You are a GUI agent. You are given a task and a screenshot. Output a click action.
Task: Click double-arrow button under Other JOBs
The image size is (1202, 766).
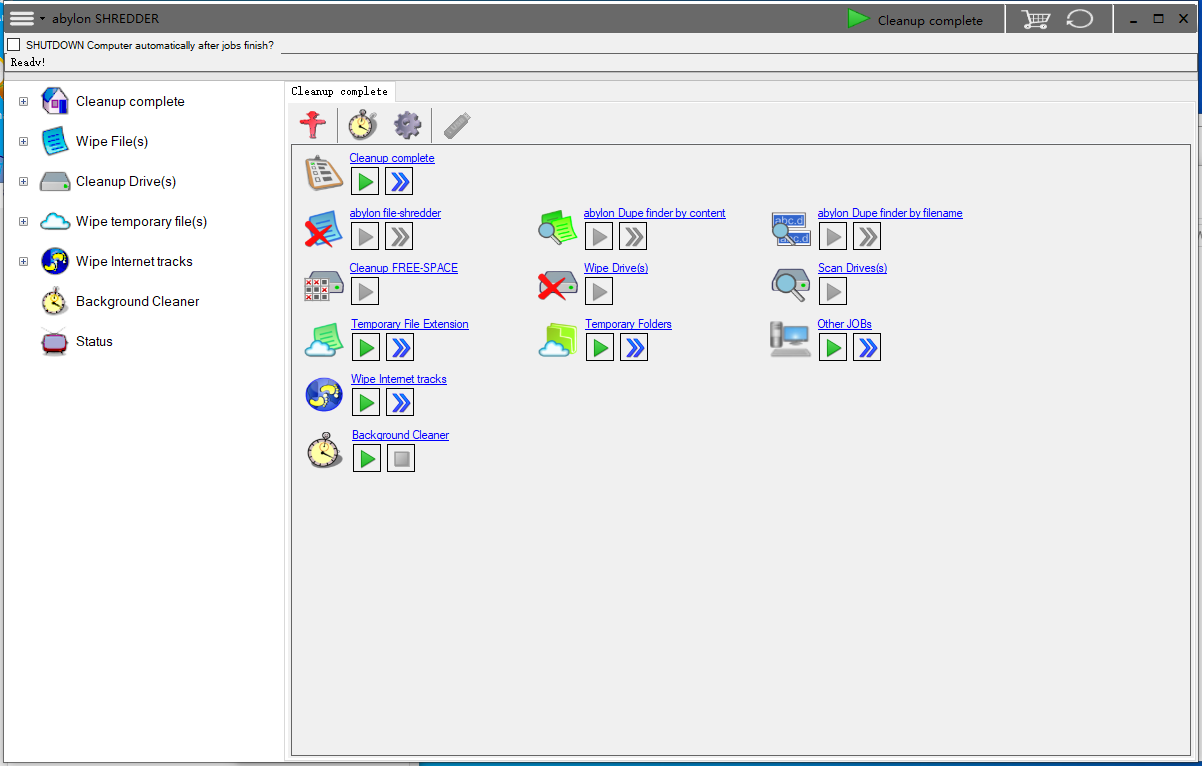tap(867, 347)
